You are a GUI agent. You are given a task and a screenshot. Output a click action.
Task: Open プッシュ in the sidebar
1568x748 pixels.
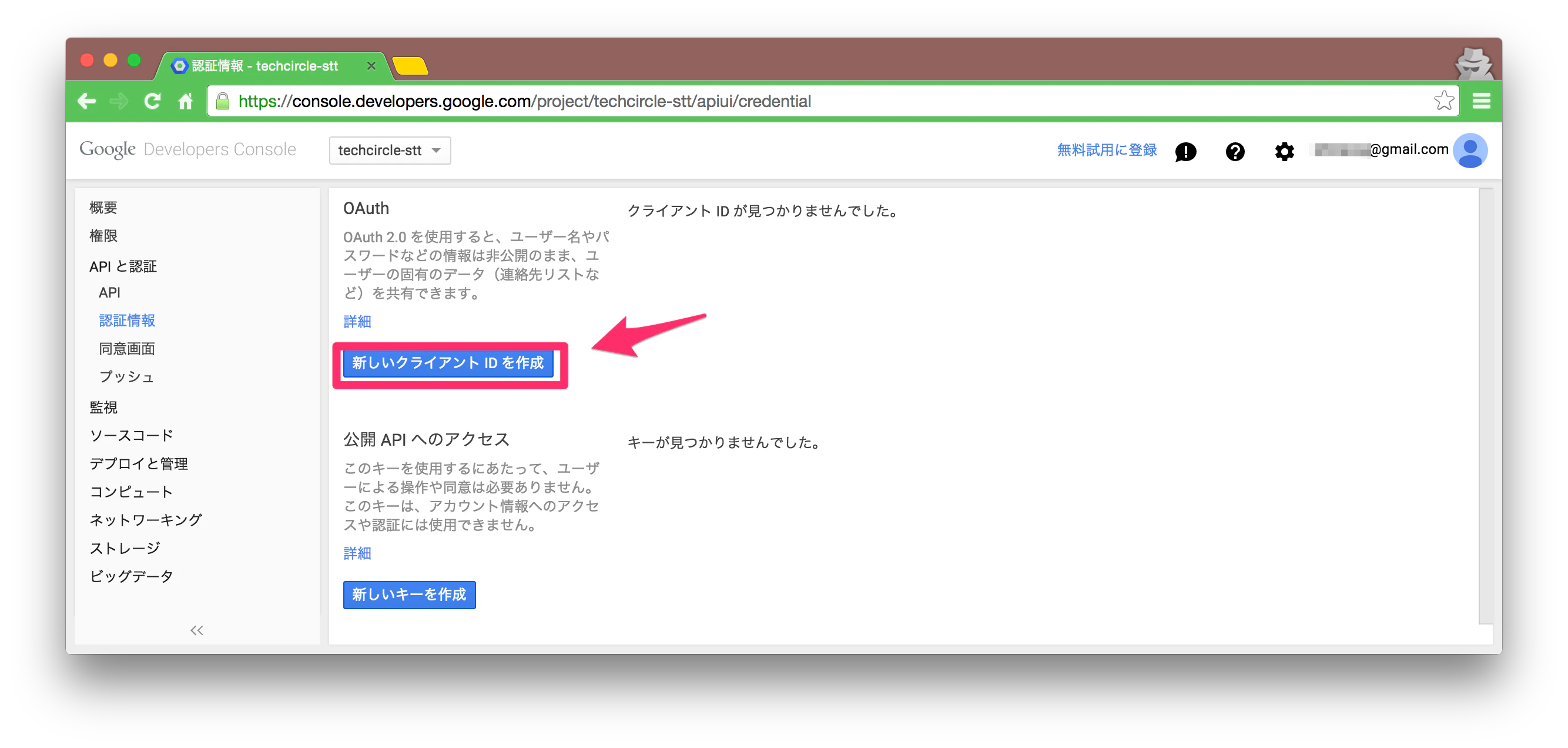pos(126,377)
